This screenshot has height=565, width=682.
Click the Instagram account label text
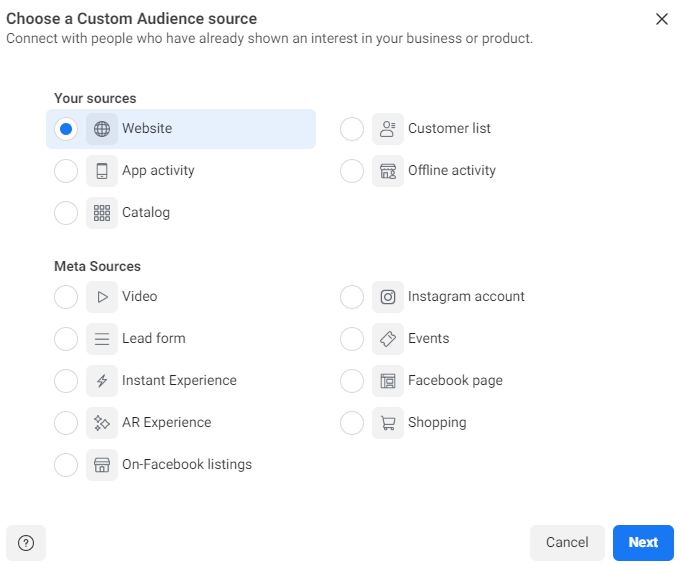tap(466, 297)
